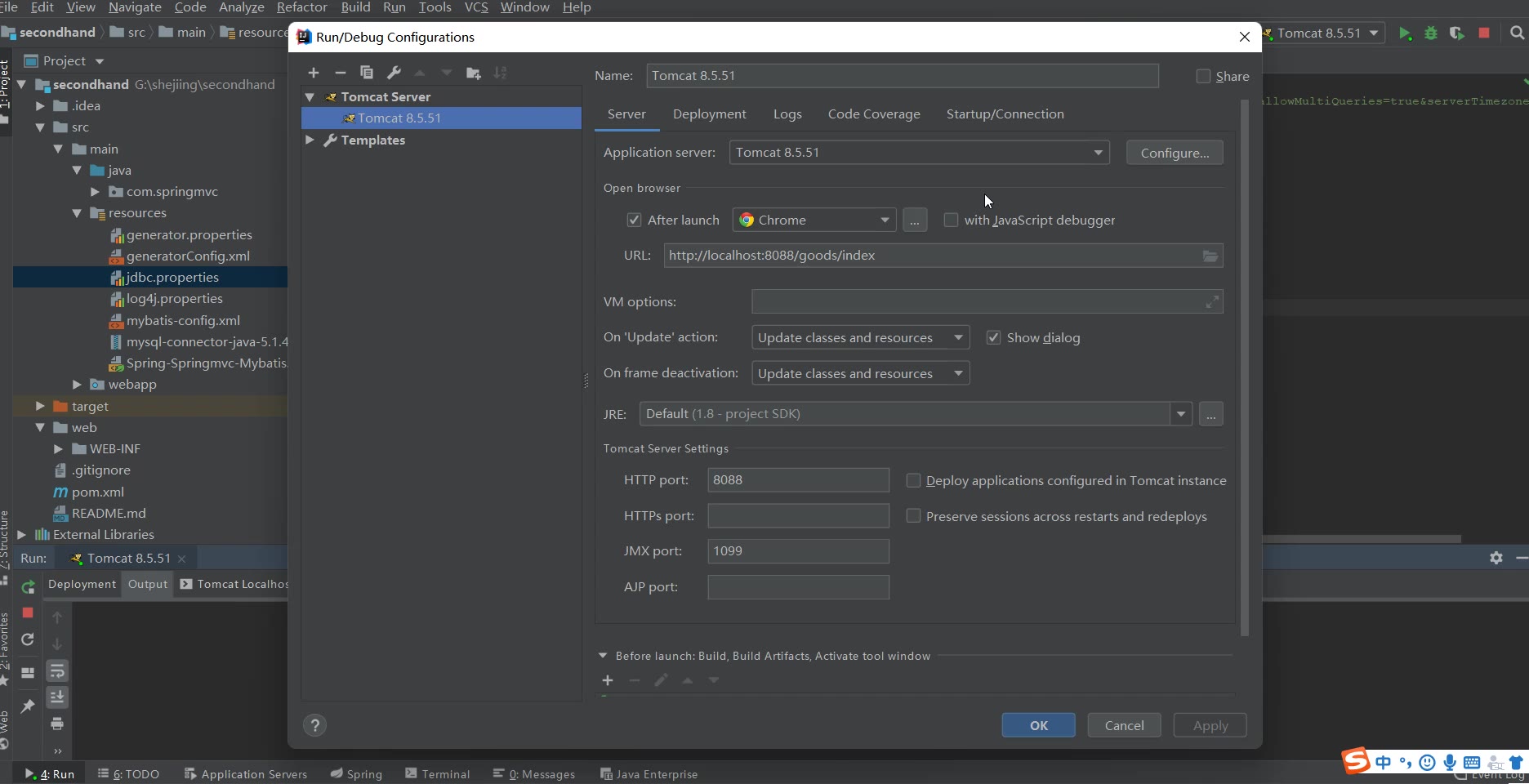The image size is (1529, 784).
Task: Expand Templates node in configurations tree
Action: tap(310, 140)
